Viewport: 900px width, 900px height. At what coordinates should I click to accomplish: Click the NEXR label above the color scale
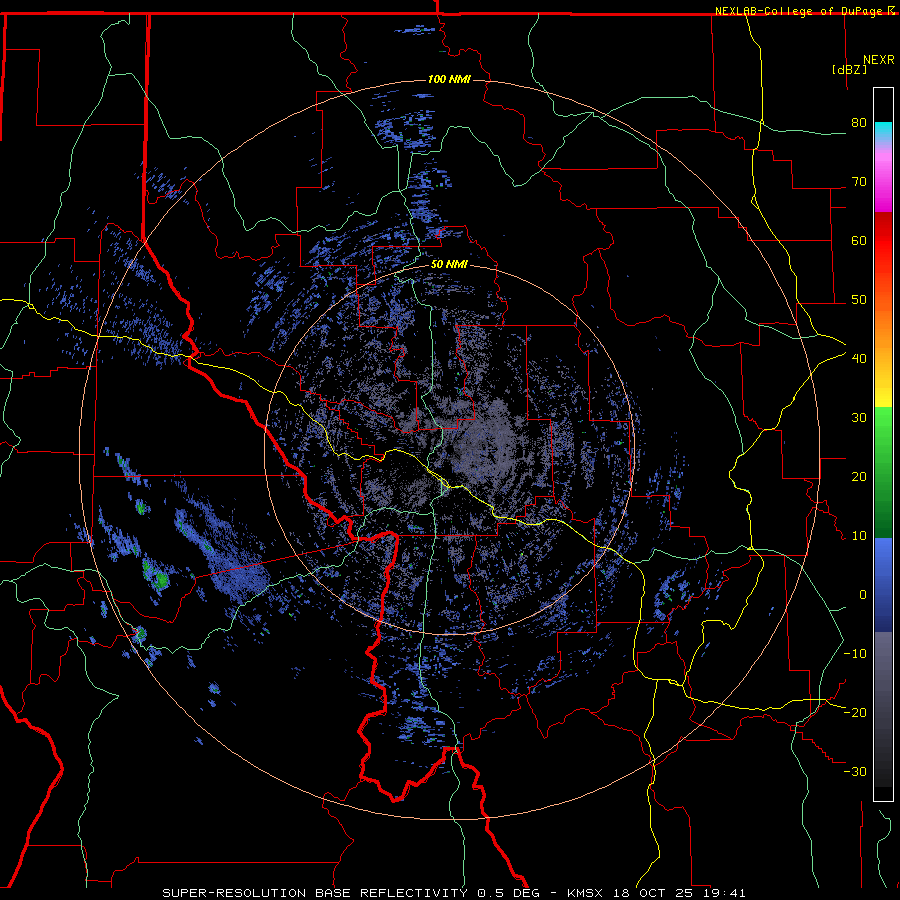878,60
